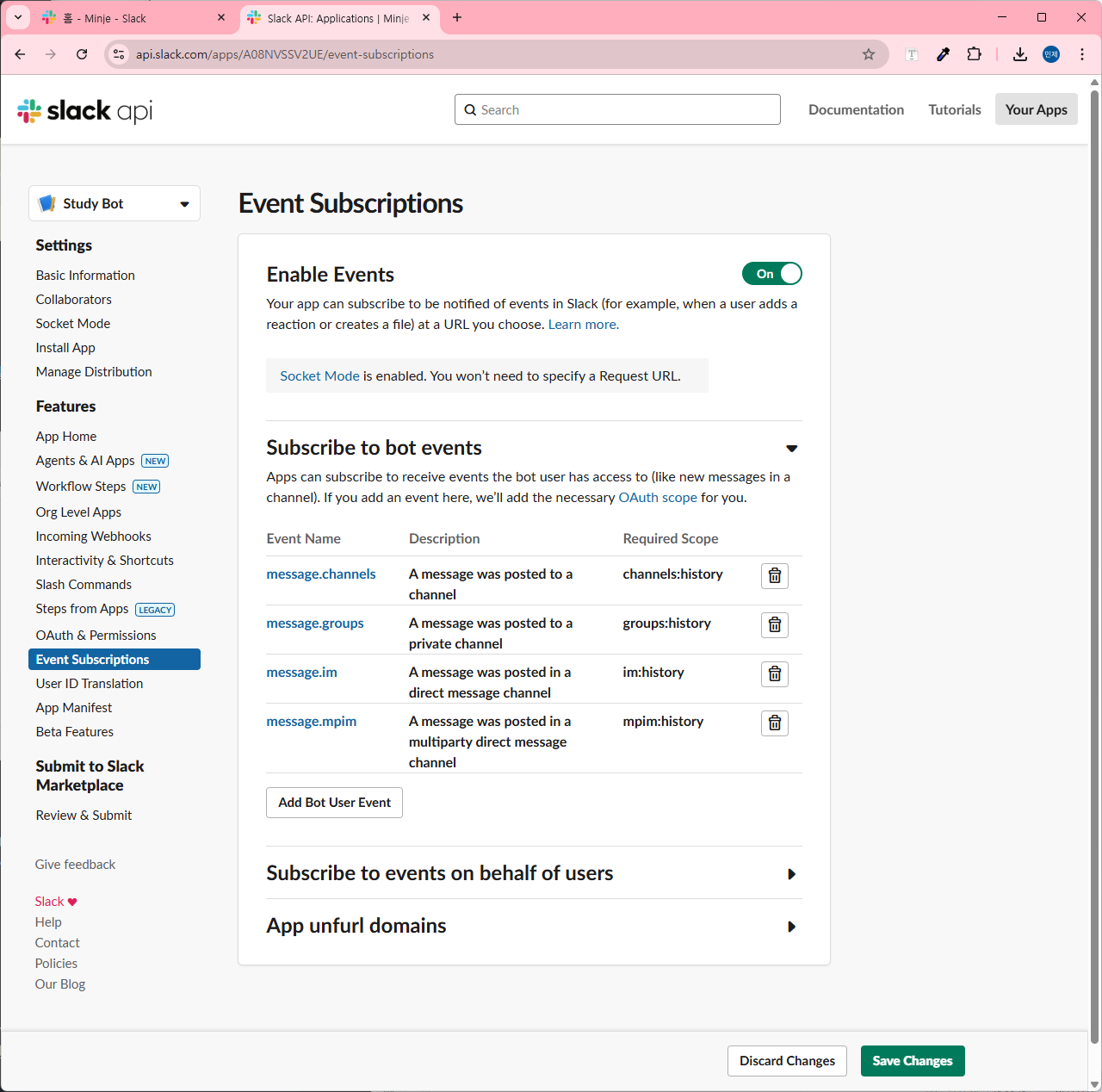
Task: Switch to the Minje - Slack tab
Action: tap(134, 18)
